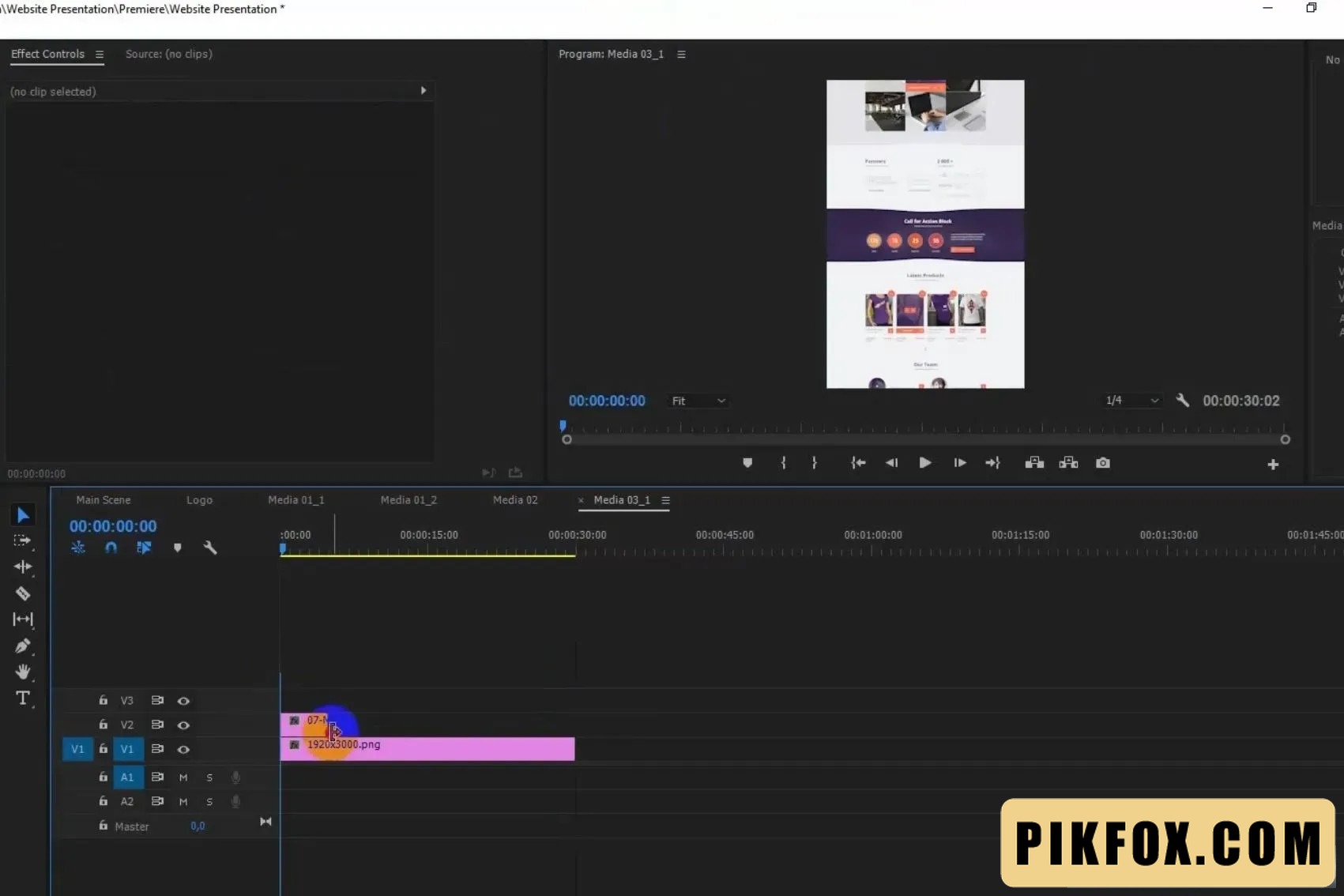
Task: Select the Track Select Forward tool
Action: point(23,540)
